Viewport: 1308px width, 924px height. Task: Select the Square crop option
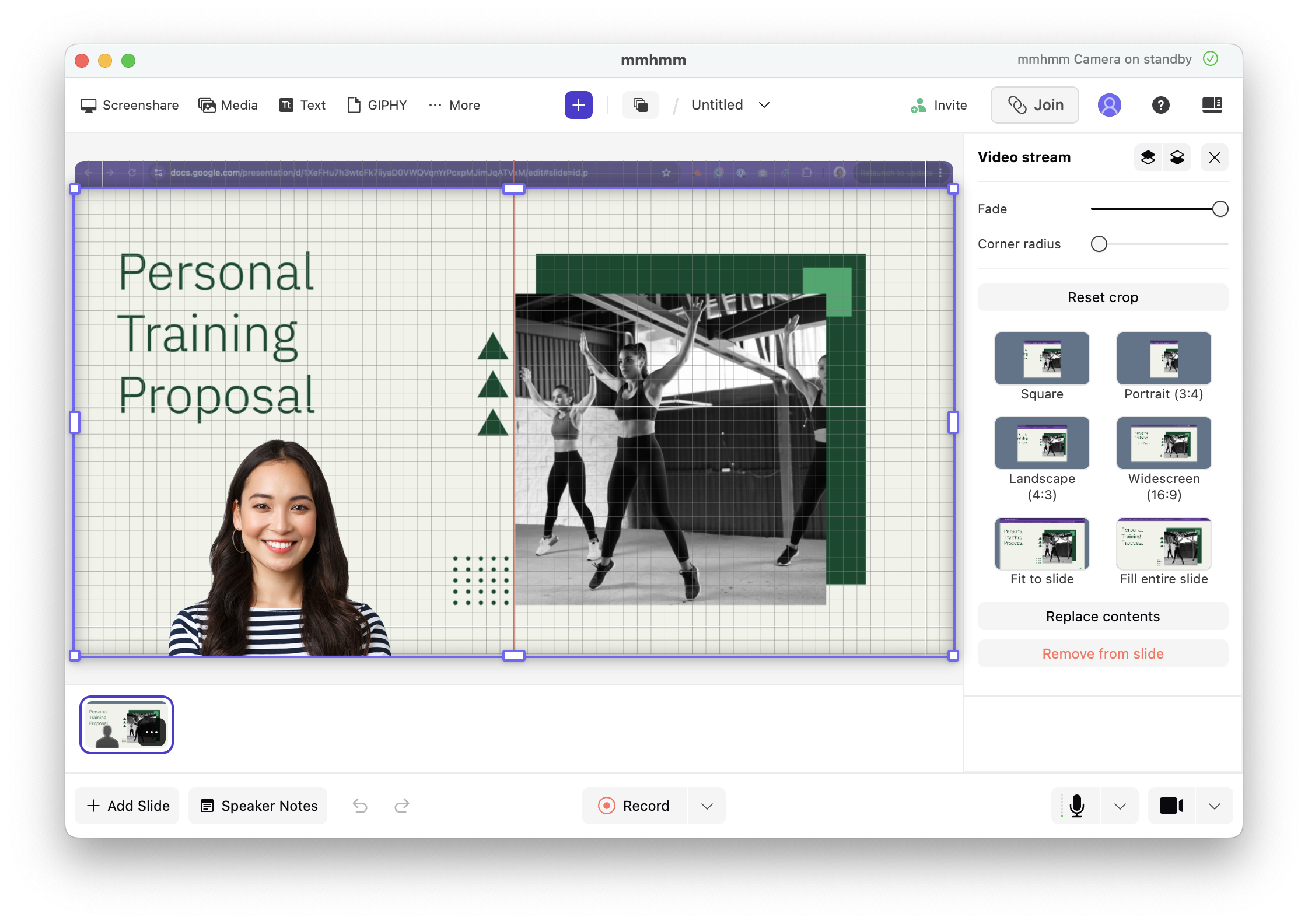[1041, 358]
